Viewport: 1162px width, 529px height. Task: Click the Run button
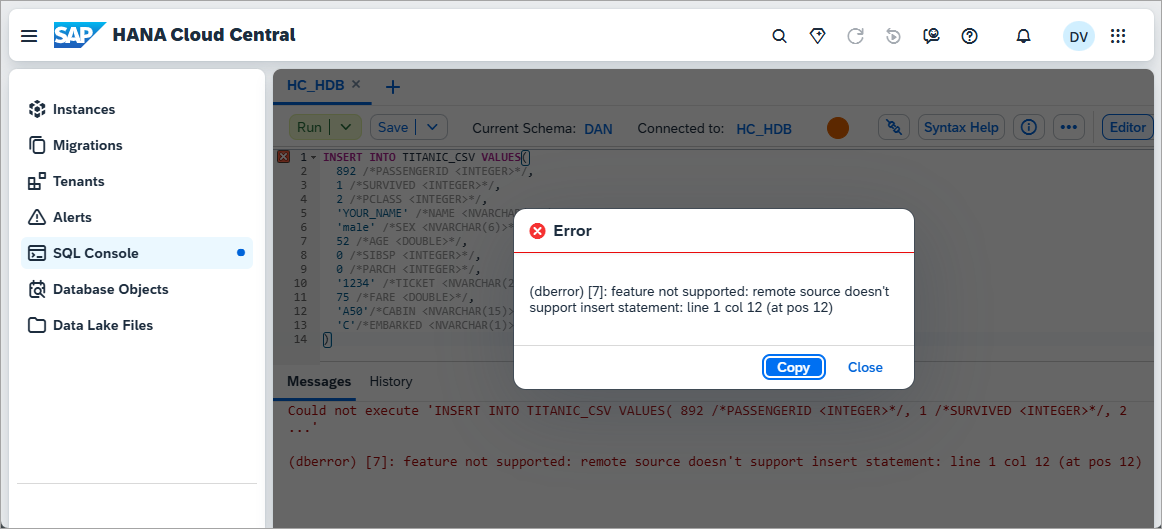click(x=309, y=127)
